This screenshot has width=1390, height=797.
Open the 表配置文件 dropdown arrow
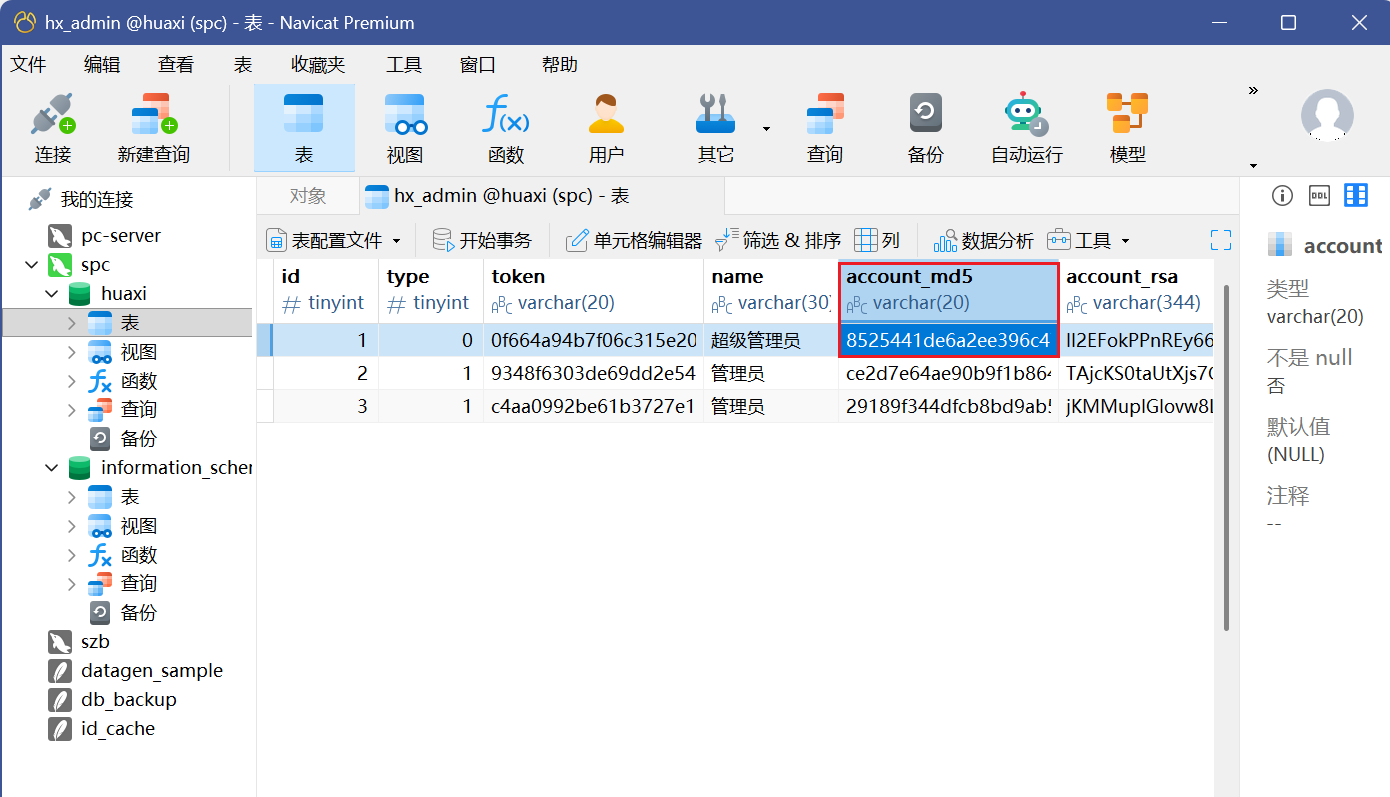coord(396,241)
